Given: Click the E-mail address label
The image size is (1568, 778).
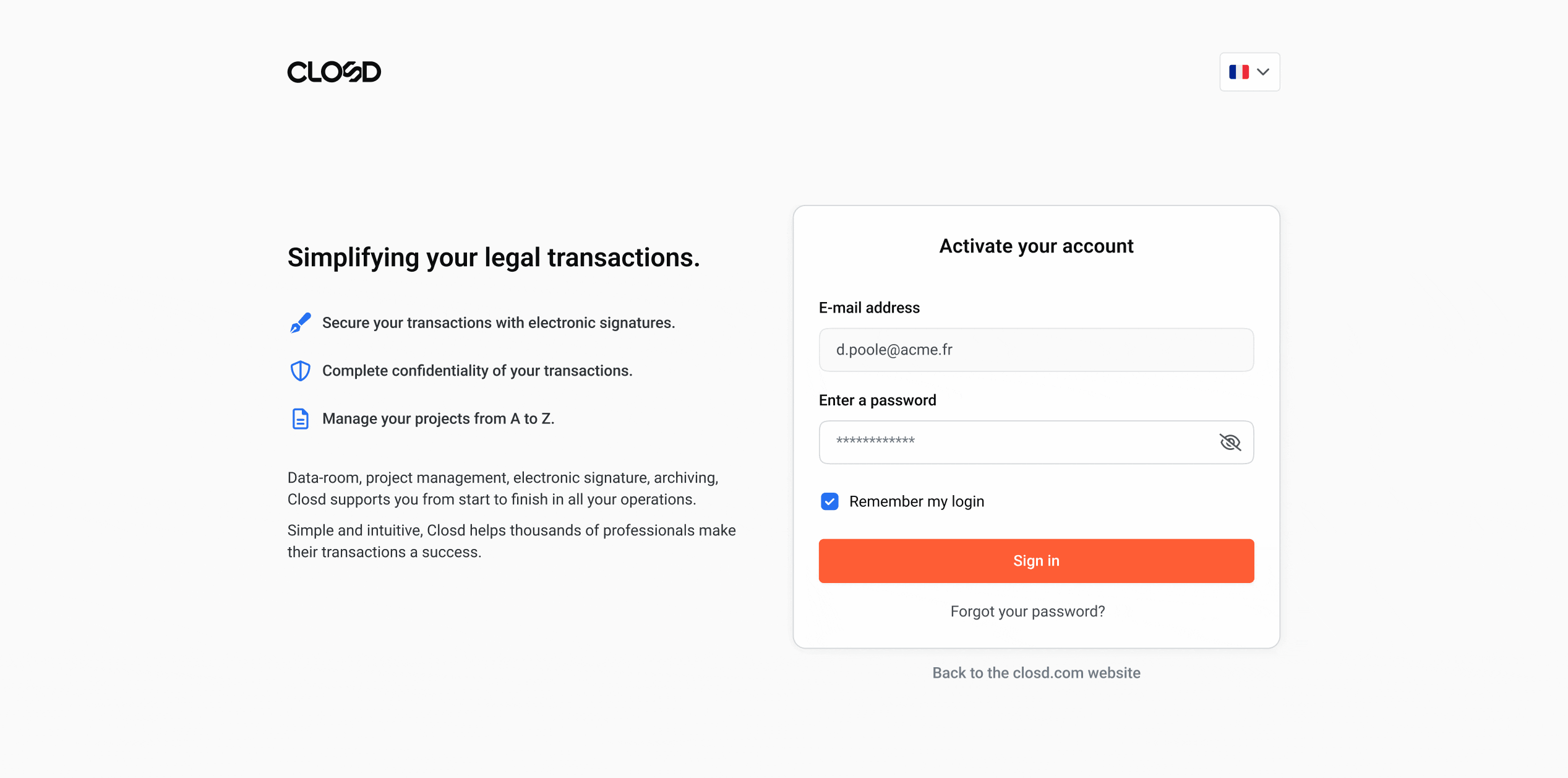Looking at the screenshot, I should [869, 308].
